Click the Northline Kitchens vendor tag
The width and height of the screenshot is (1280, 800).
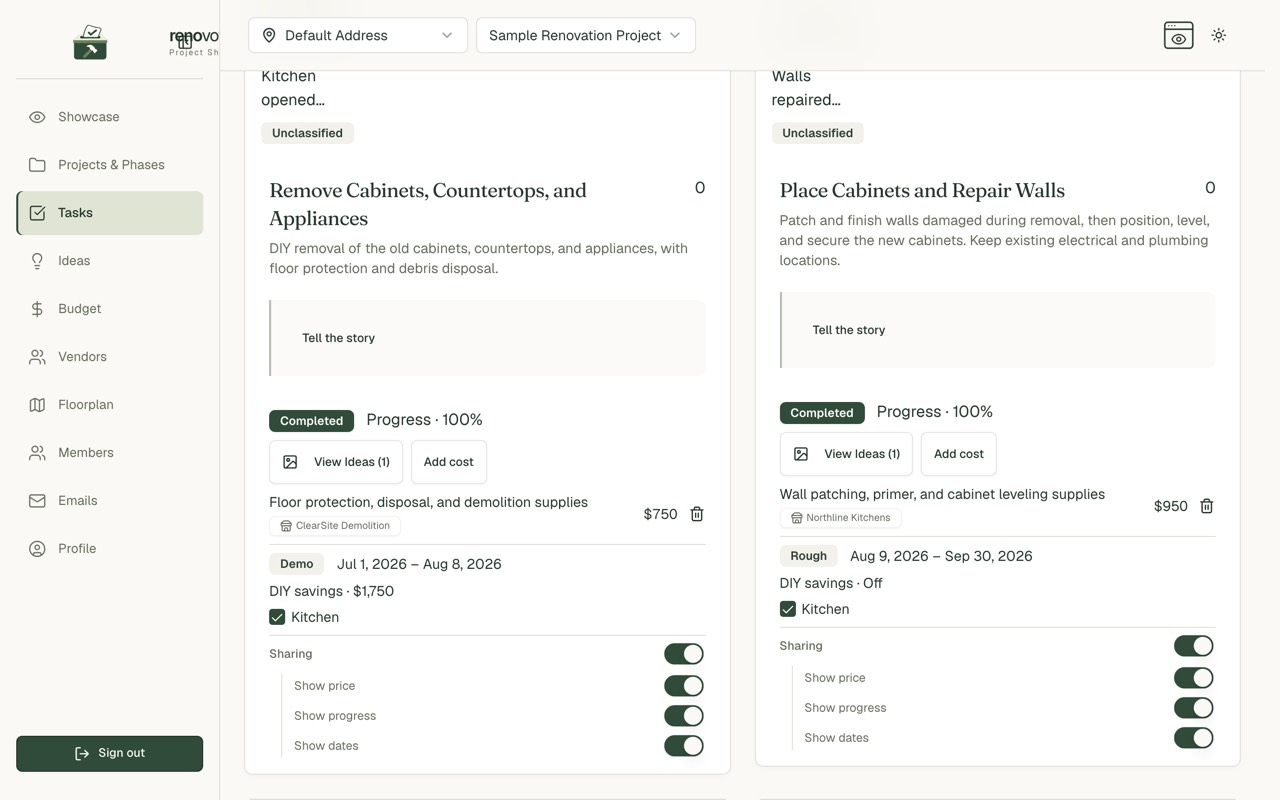click(840, 518)
